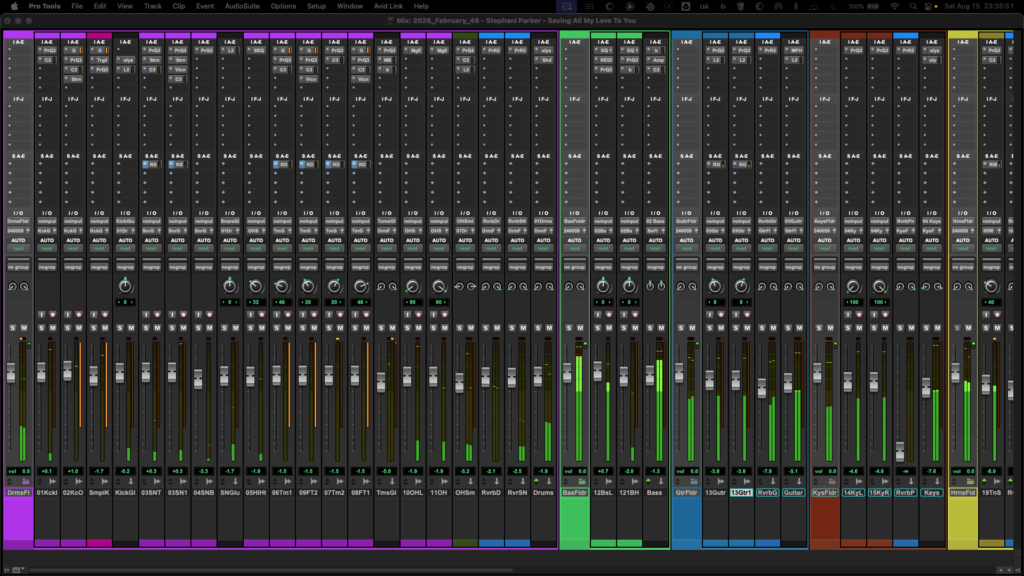This screenshot has height=576, width=1024.
Task: Mute the BasFldr folder track
Action: pos(580,328)
